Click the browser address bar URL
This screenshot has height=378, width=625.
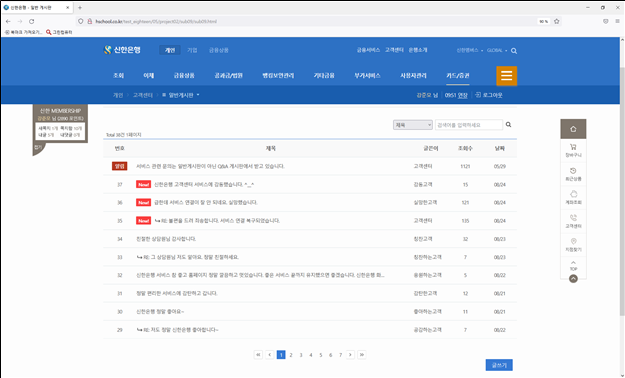point(156,22)
